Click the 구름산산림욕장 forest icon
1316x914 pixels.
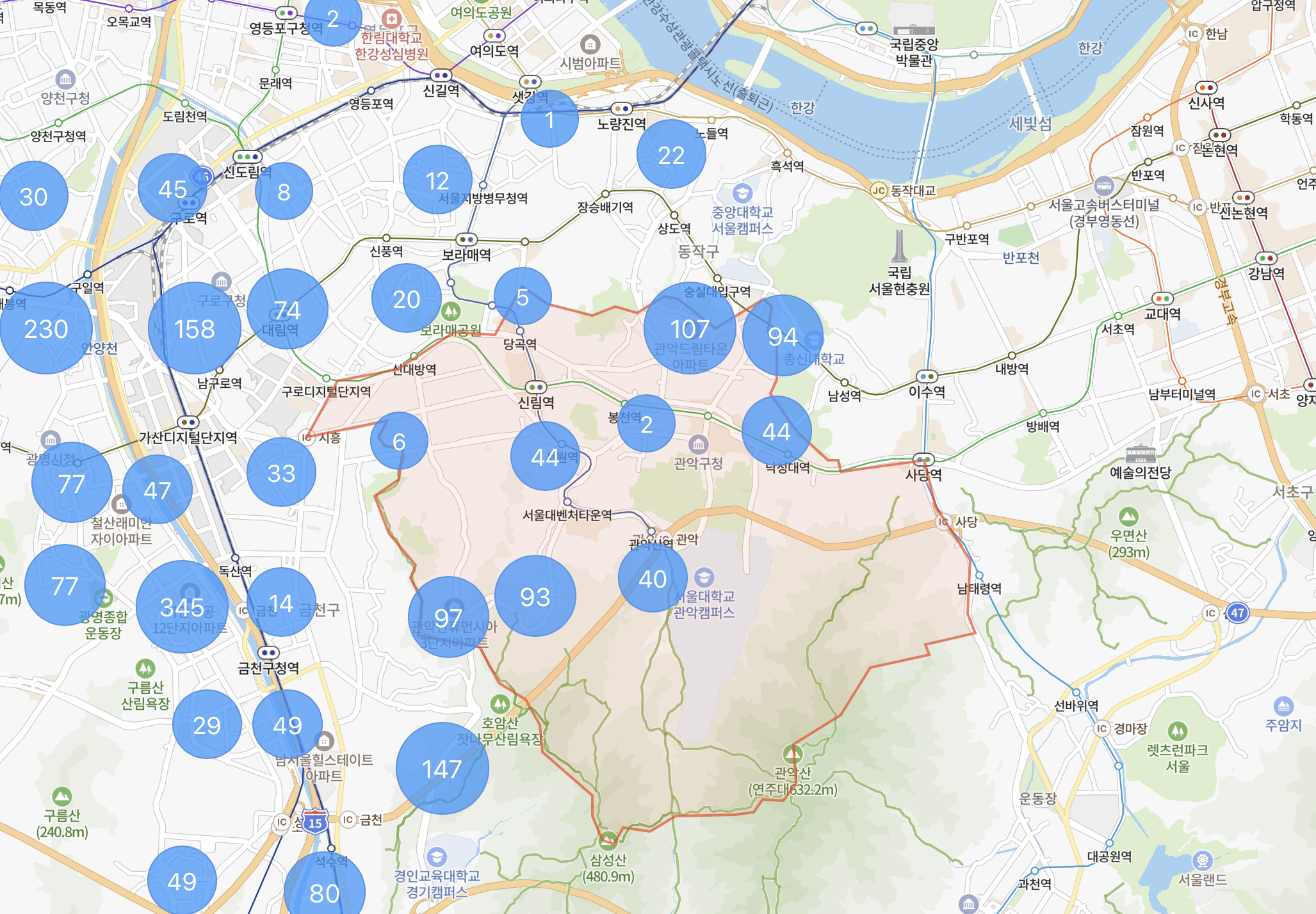145,668
